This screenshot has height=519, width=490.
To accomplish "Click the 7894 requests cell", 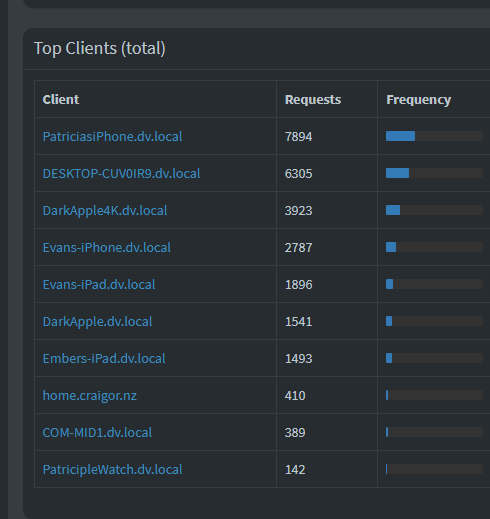I will click(298, 136).
